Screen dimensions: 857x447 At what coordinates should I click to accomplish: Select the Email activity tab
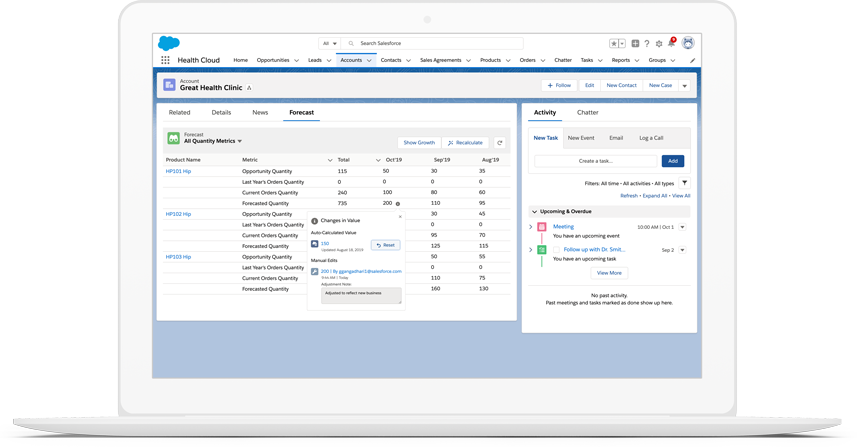click(616, 138)
